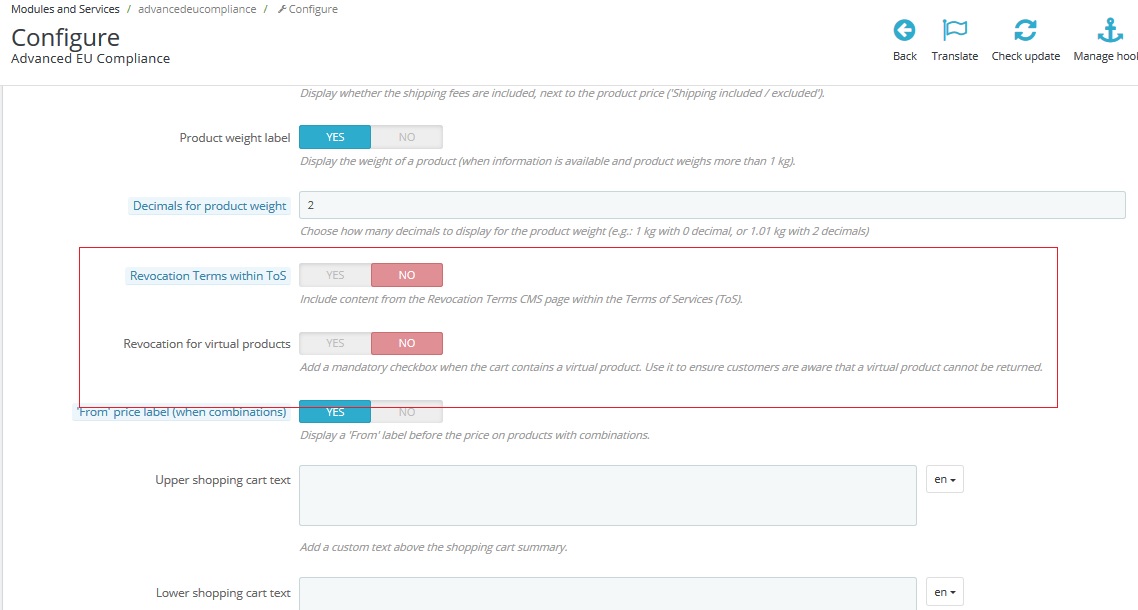The image size is (1138, 610).
Task: Go back using the Back arrow icon
Action: (904, 30)
